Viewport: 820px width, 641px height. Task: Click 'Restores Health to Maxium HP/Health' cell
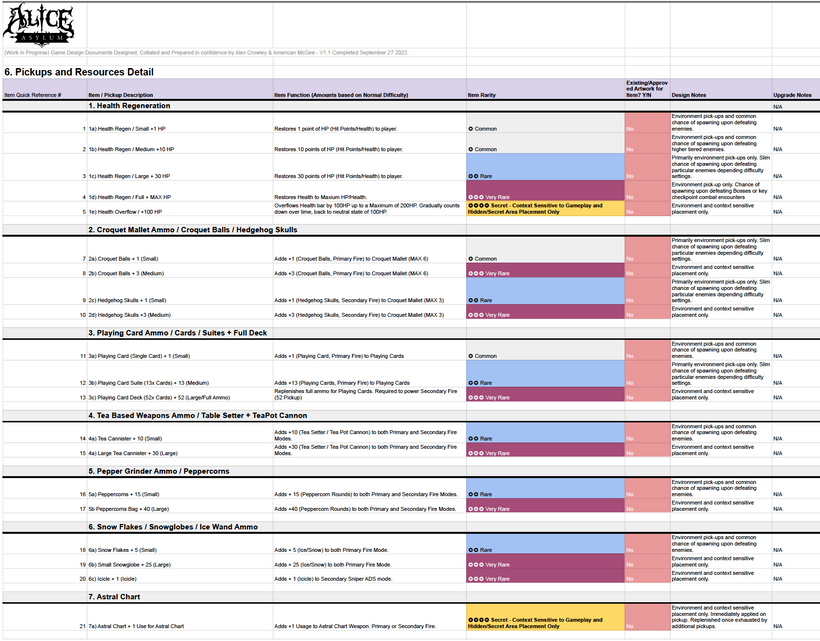(x=370, y=191)
